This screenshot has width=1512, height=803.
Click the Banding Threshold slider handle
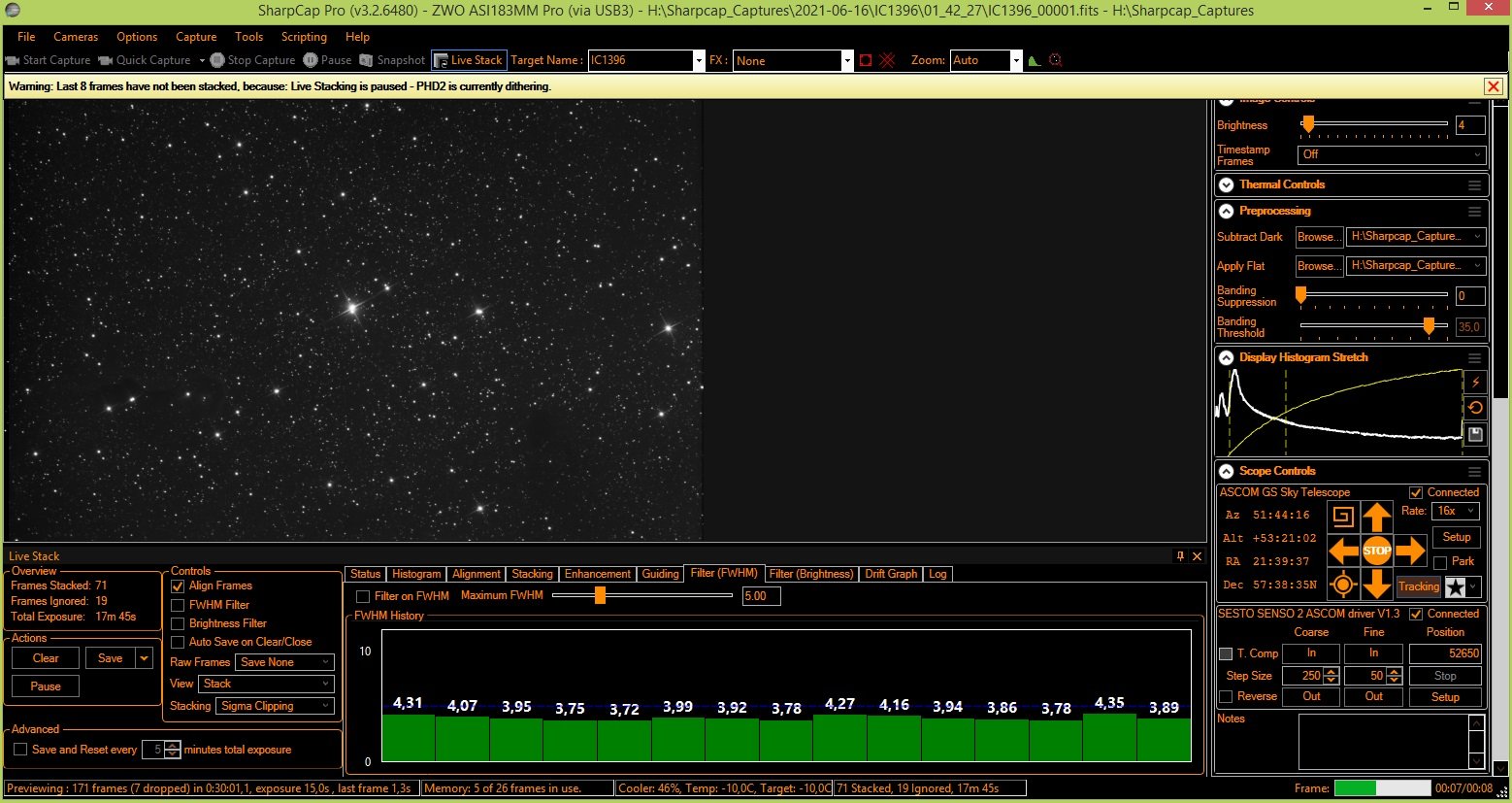point(1429,326)
